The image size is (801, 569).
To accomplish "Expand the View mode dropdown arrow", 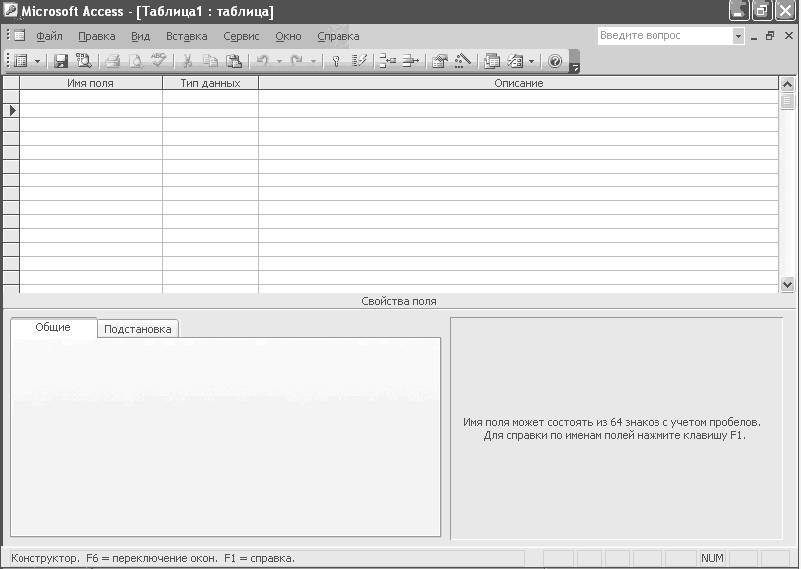I will pos(38,61).
